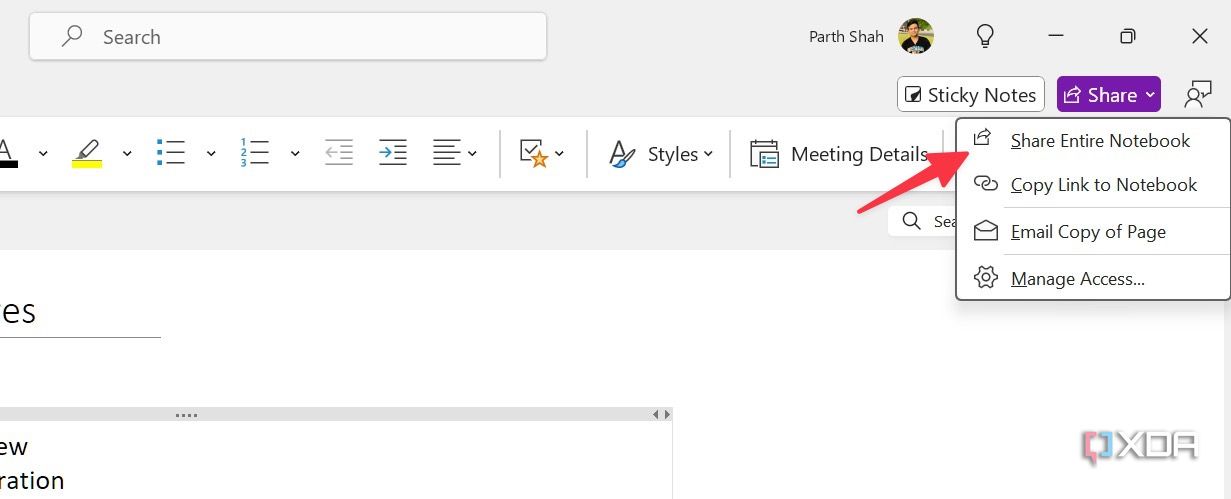Expand bullet styles dropdown

coord(211,154)
